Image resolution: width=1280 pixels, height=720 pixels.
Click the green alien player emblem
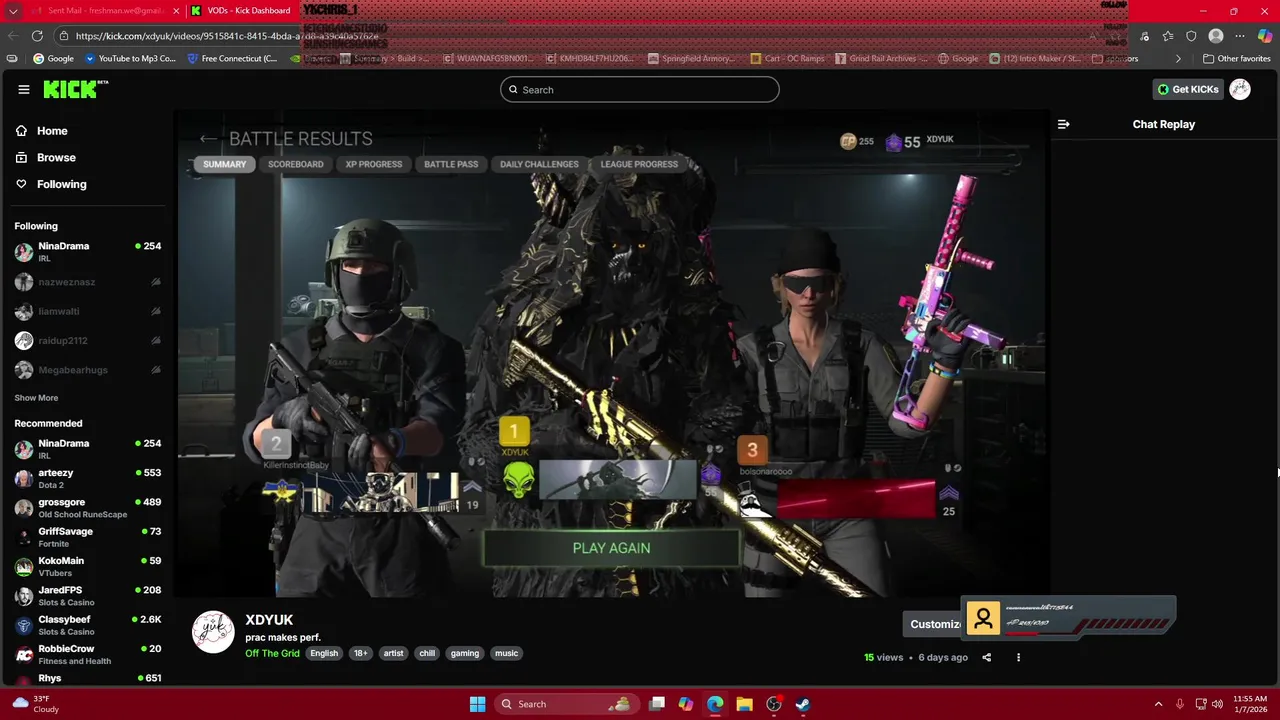coord(518,480)
